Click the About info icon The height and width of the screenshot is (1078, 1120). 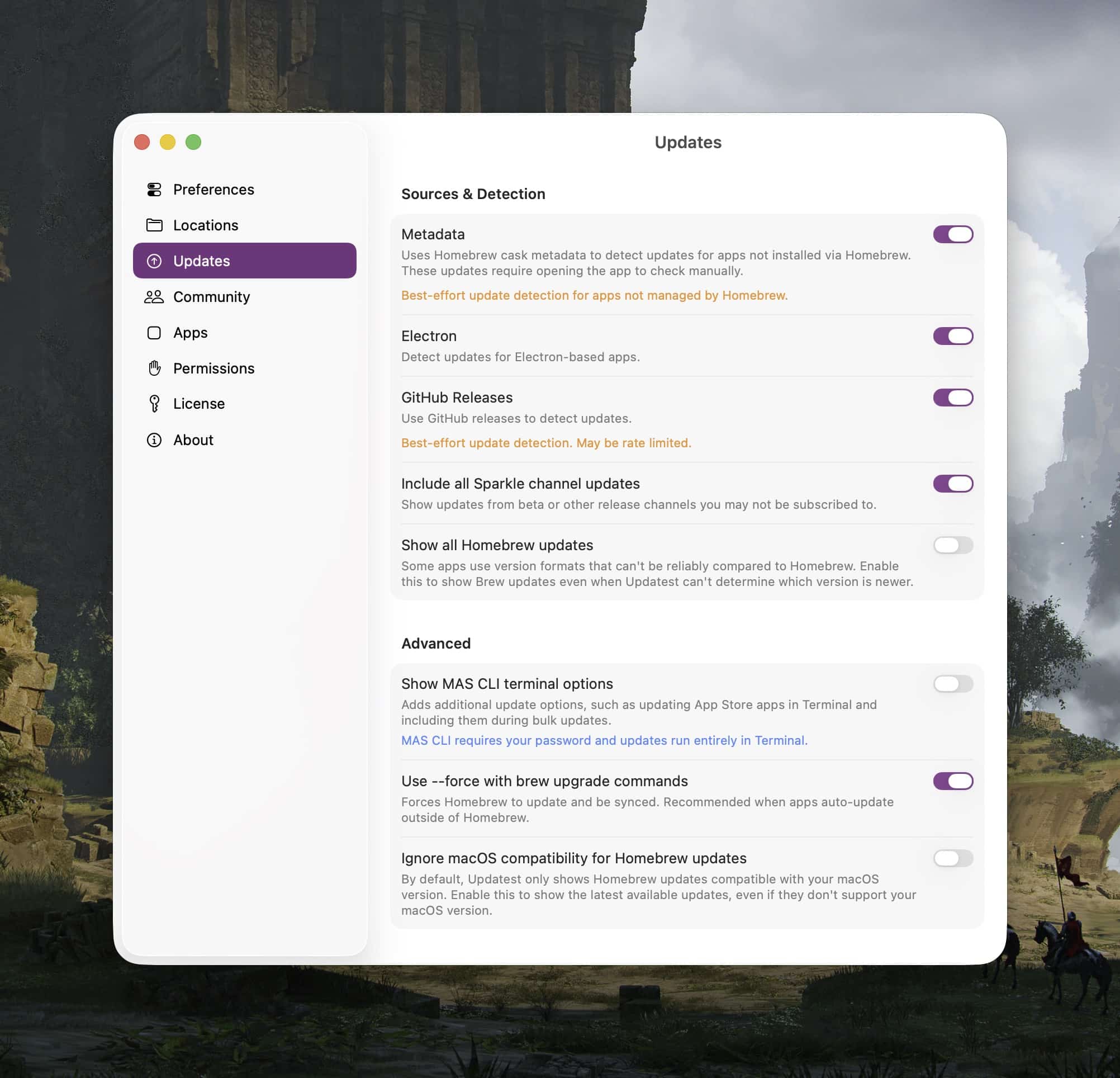(154, 439)
